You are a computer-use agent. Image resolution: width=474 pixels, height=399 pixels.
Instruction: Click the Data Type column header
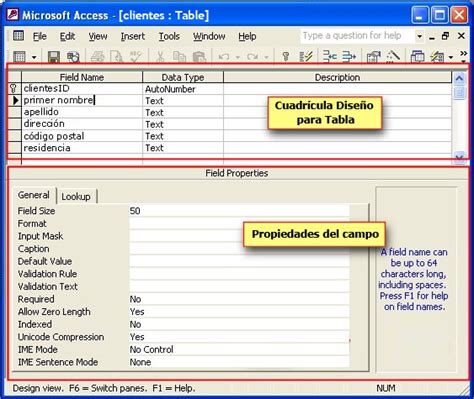(x=183, y=77)
